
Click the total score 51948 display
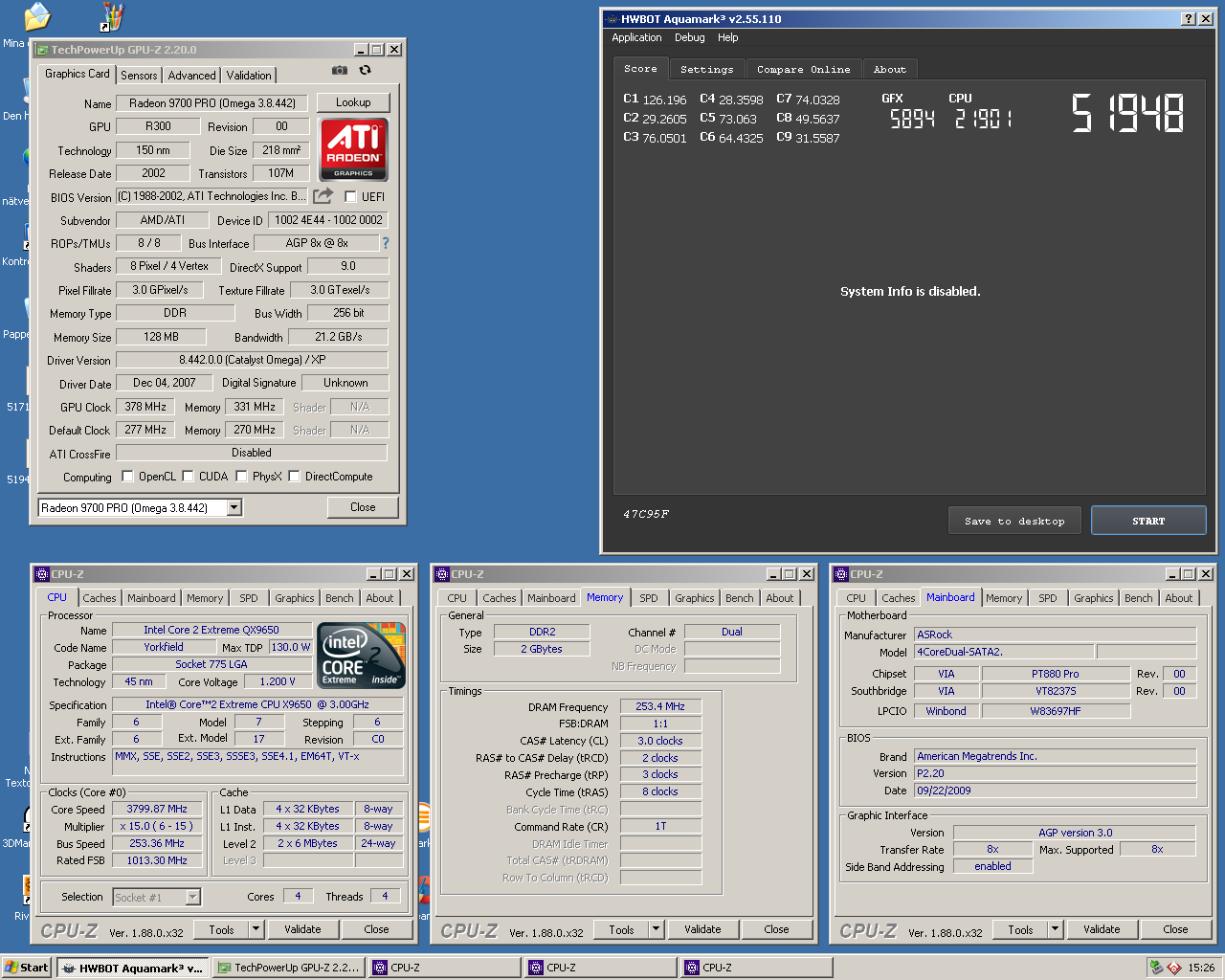coord(1127,113)
